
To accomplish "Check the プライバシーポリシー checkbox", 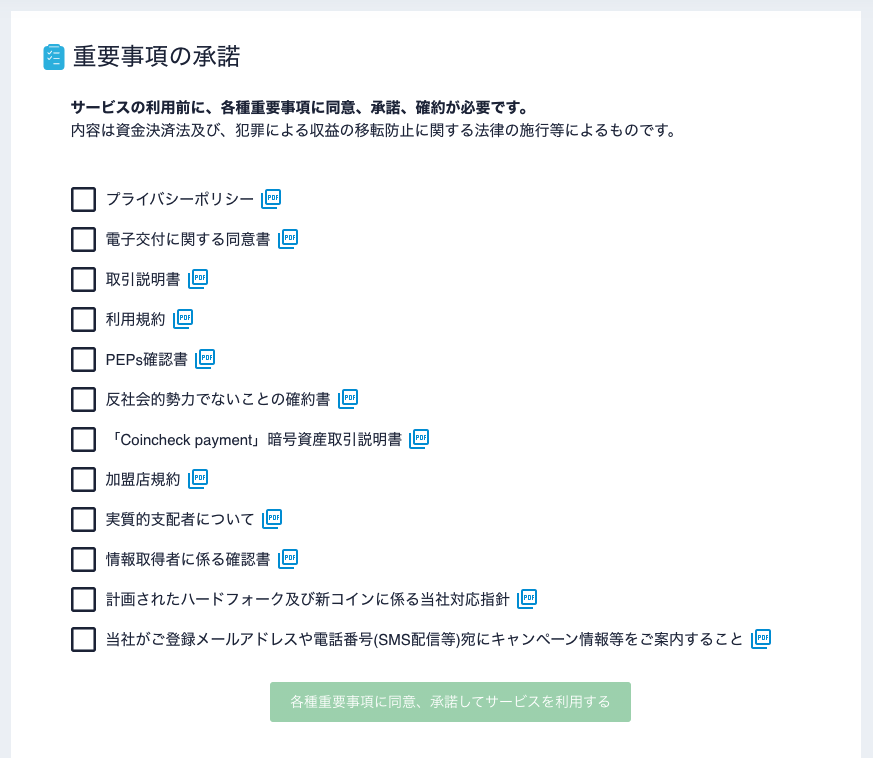I will tap(83, 200).
